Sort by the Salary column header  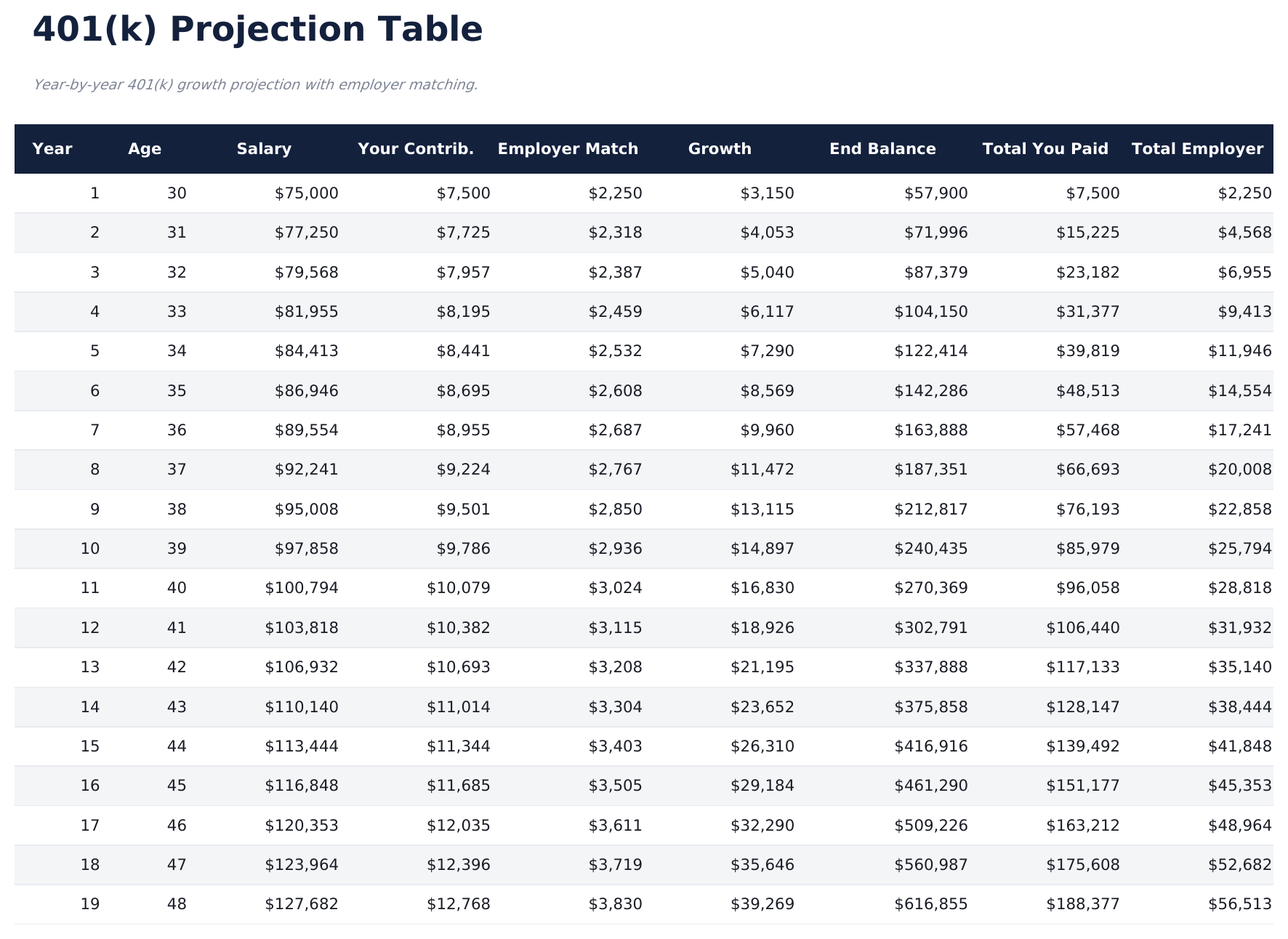point(264,149)
